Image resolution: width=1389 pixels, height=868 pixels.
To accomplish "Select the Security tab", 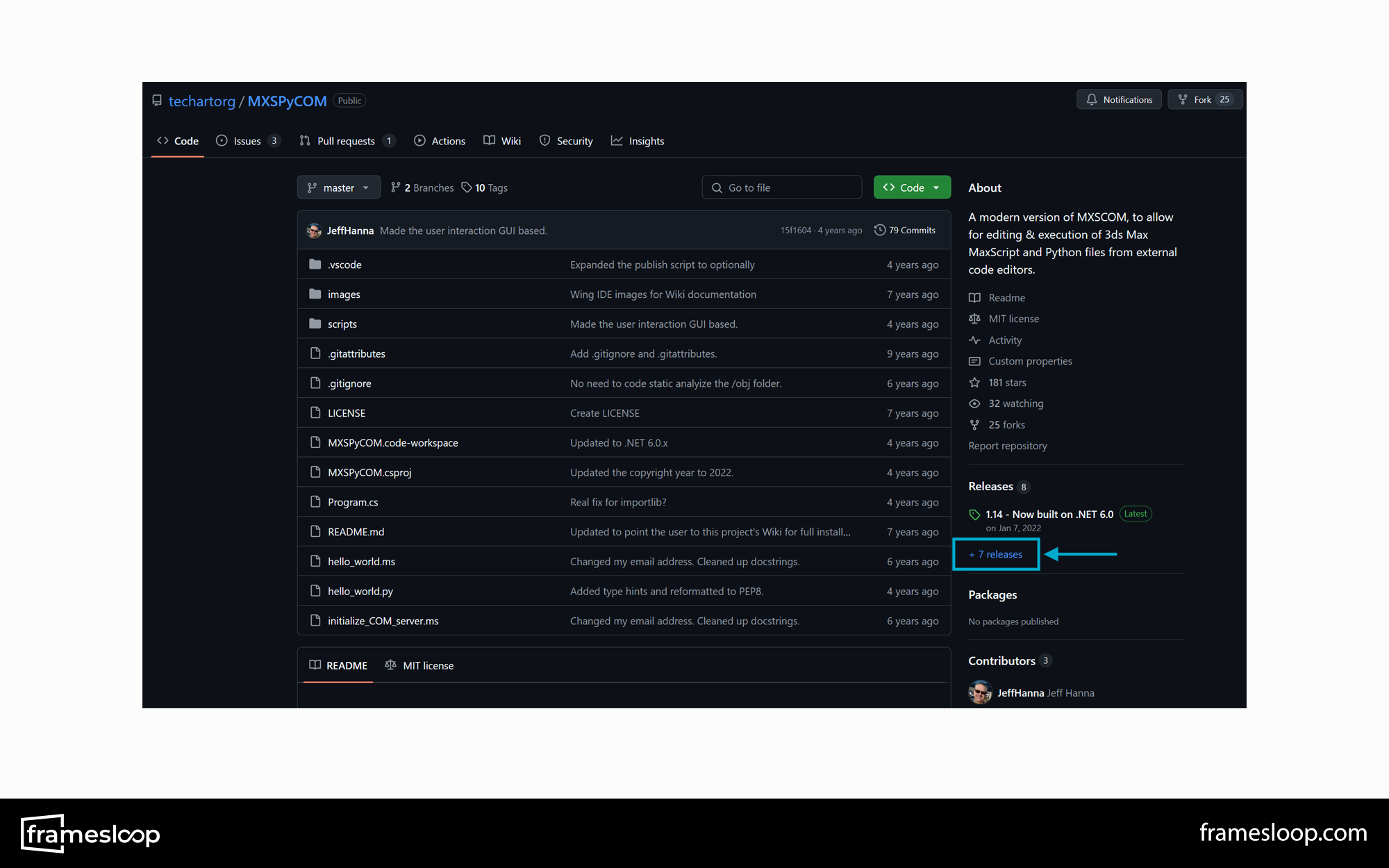I will tap(566, 141).
